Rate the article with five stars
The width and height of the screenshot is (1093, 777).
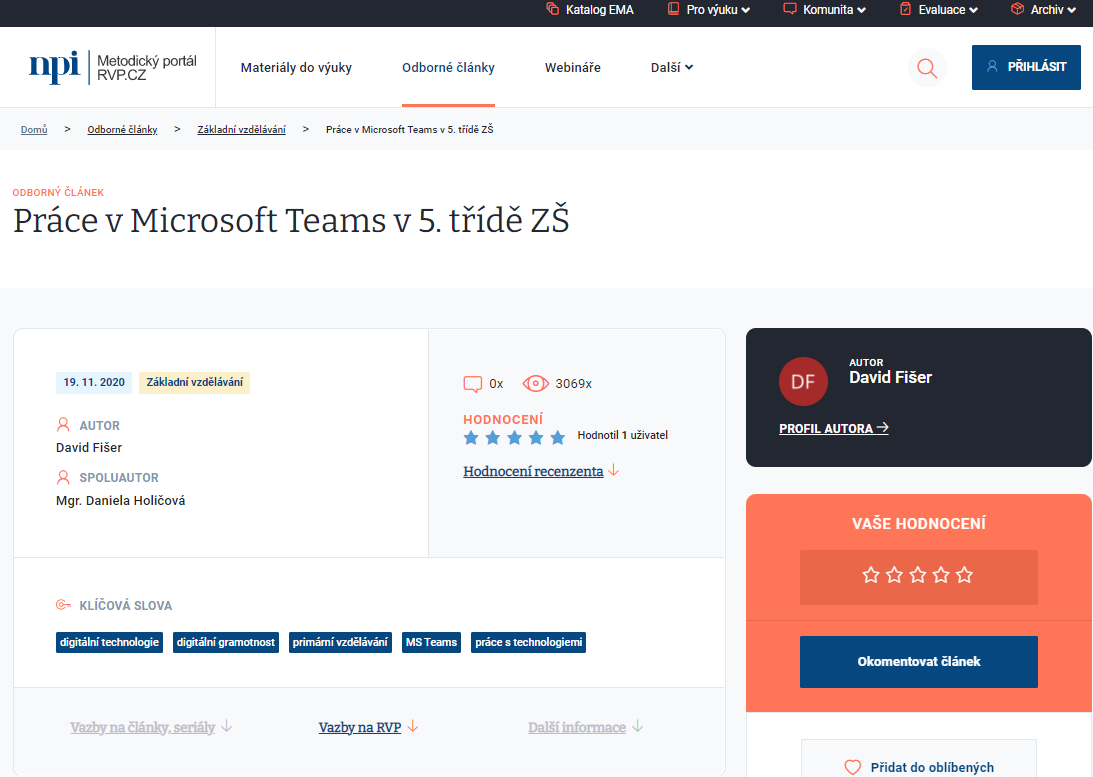[x=964, y=575]
